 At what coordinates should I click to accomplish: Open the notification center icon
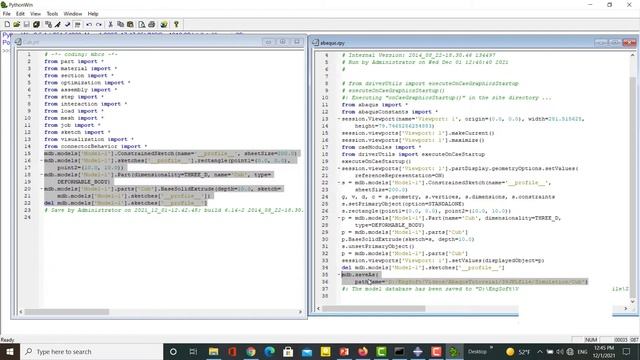(627, 351)
